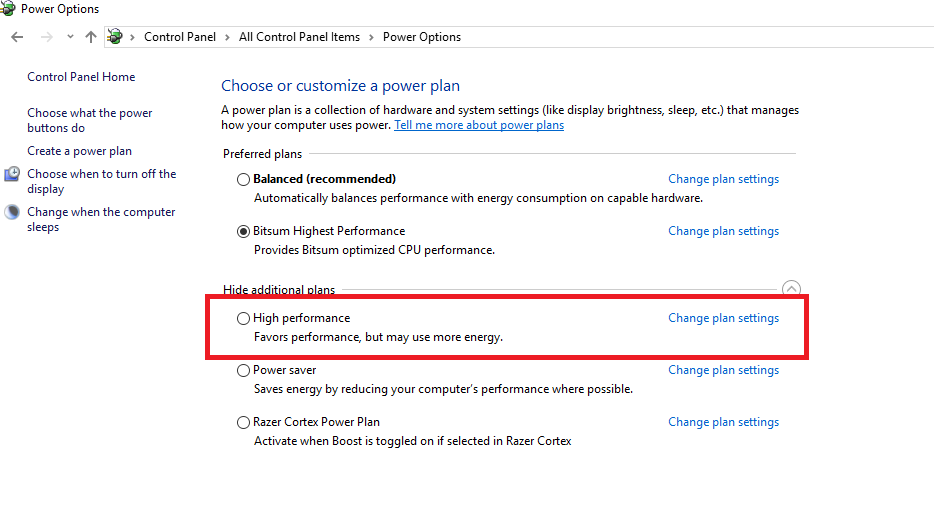Click the Up one level arrow
934x513 pixels.
(91, 37)
